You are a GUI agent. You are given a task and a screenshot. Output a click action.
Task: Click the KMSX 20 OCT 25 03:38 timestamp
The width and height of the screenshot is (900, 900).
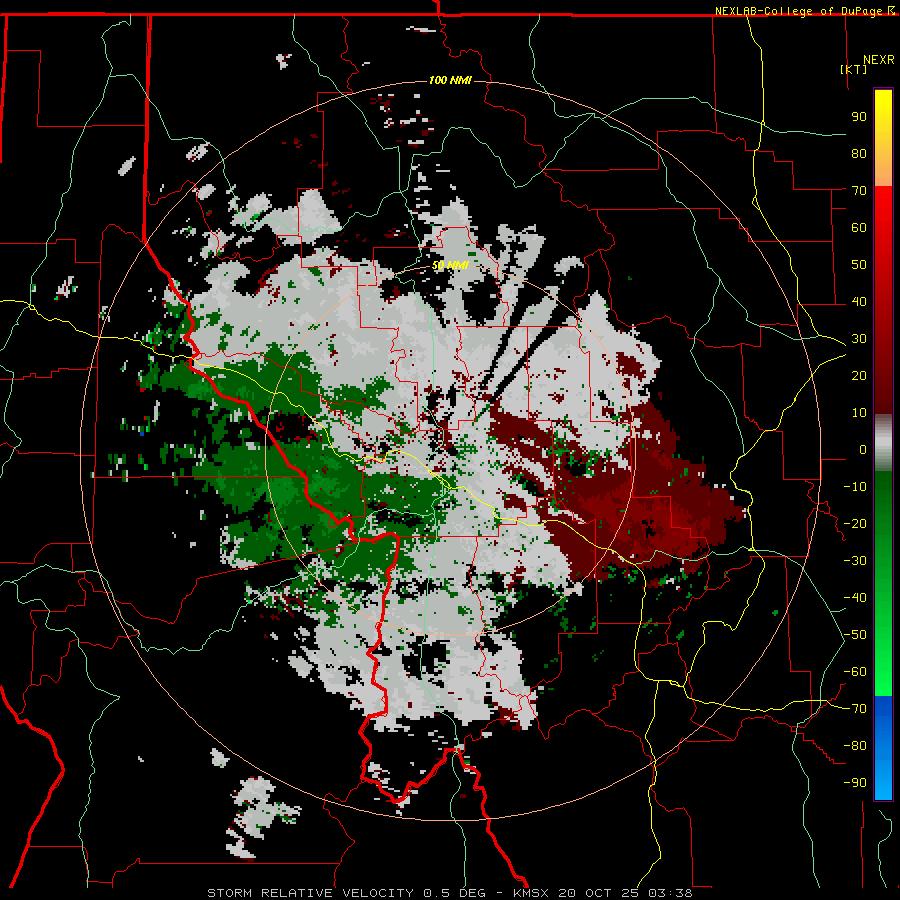(x=603, y=893)
